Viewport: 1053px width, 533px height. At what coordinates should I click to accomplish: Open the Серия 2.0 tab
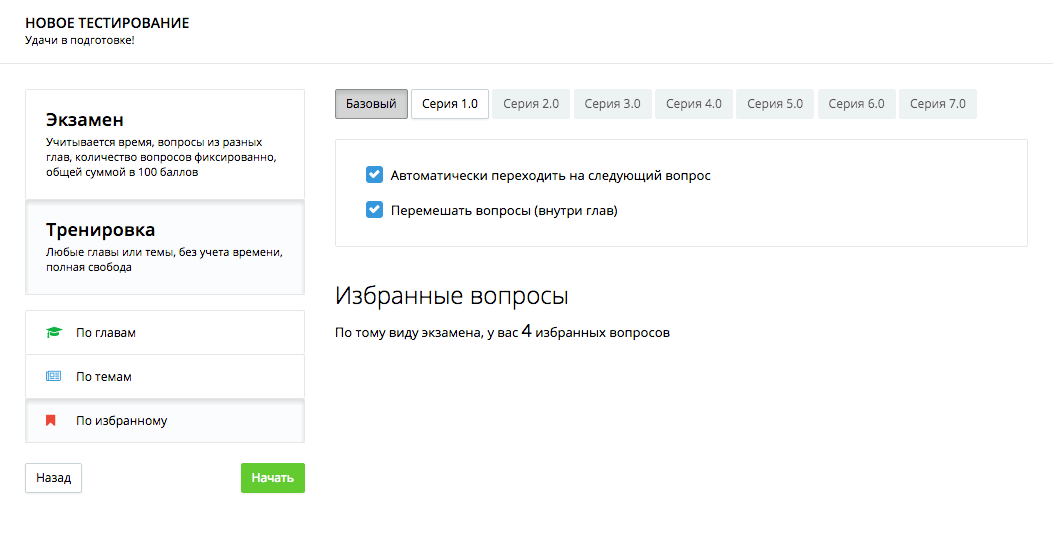(x=531, y=104)
